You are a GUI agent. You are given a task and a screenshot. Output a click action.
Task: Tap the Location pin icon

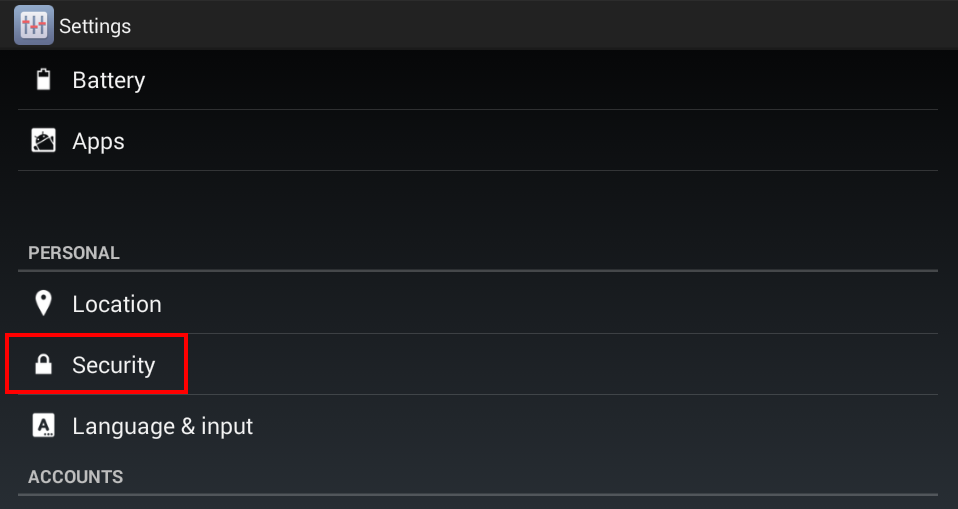pyautogui.click(x=43, y=303)
